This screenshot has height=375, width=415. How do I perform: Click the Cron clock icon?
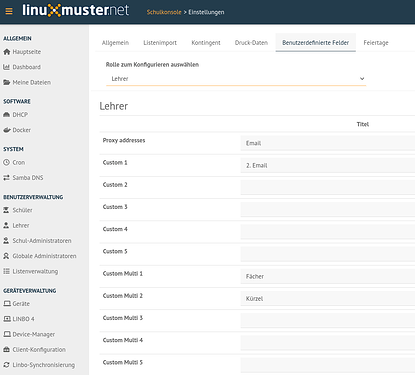pos(6,162)
